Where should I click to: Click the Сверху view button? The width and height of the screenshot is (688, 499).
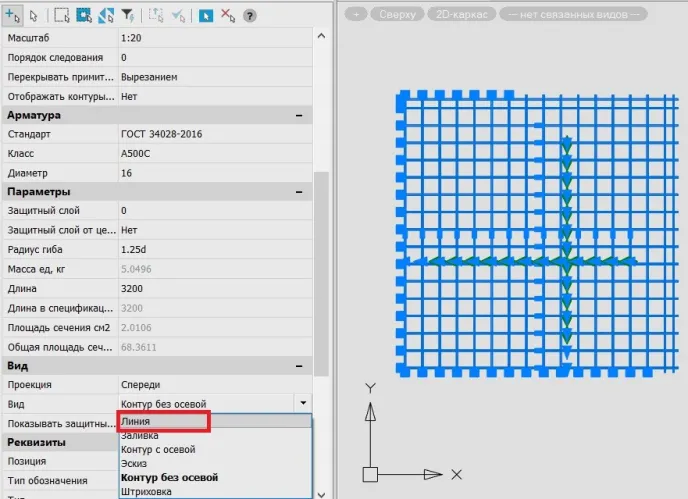coord(397,15)
